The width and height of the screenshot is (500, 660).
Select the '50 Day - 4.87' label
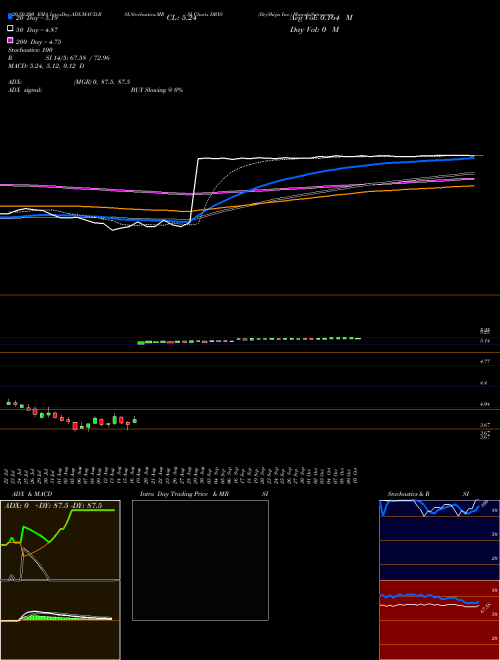point(37,30)
